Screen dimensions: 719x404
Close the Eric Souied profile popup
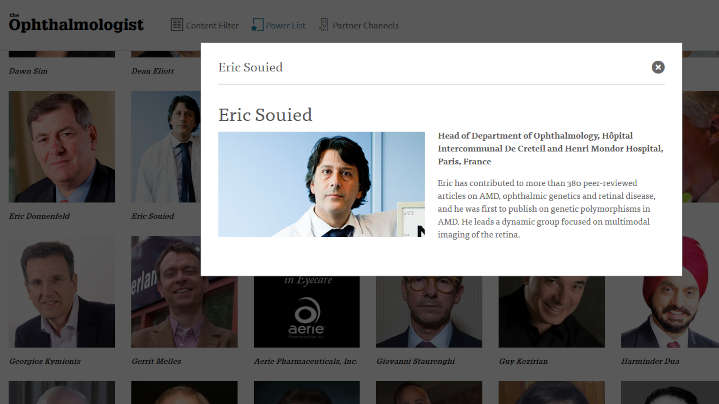(658, 67)
